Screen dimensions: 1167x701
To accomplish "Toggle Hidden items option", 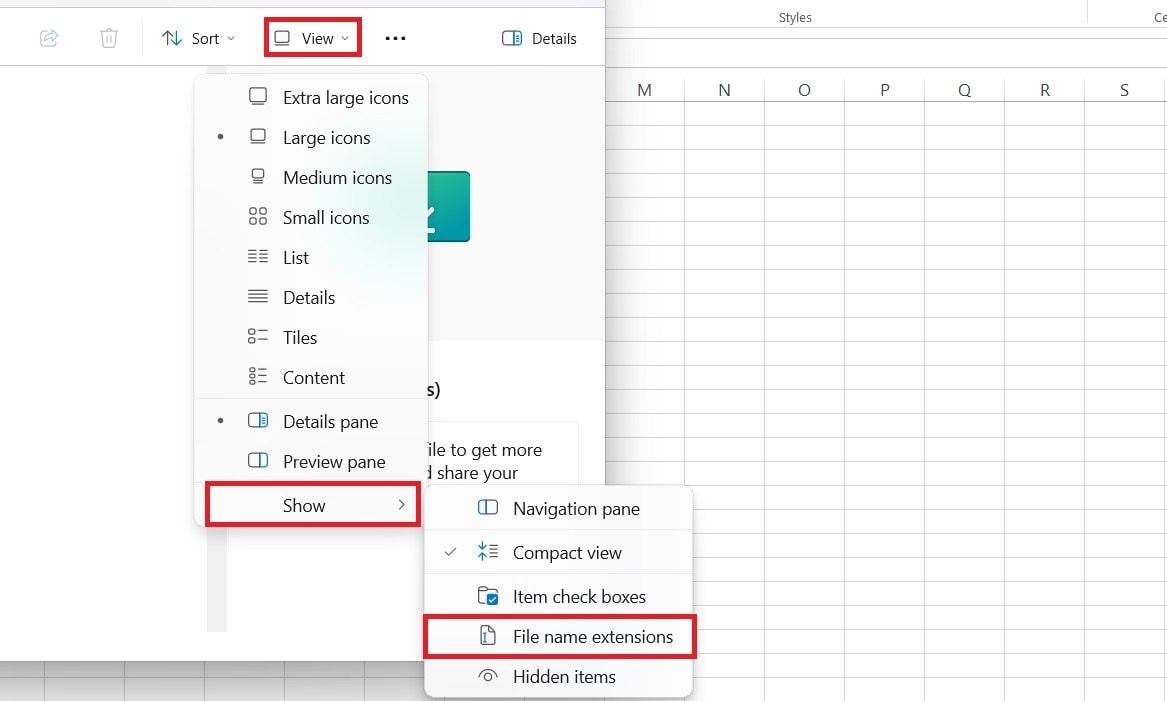I will coord(558,677).
